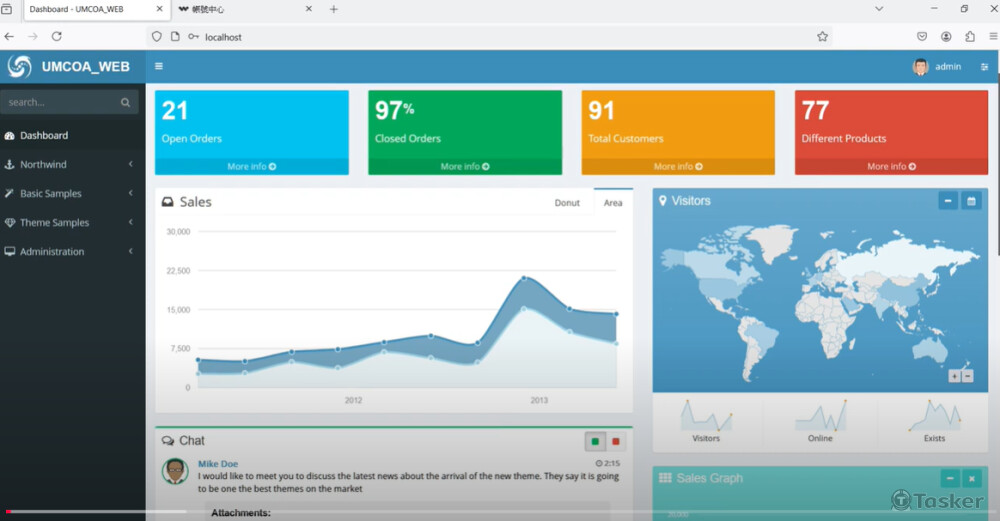Image resolution: width=1000 pixels, height=521 pixels.
Task: Expand the Basic Samples sidebar menu
Action: click(x=70, y=193)
